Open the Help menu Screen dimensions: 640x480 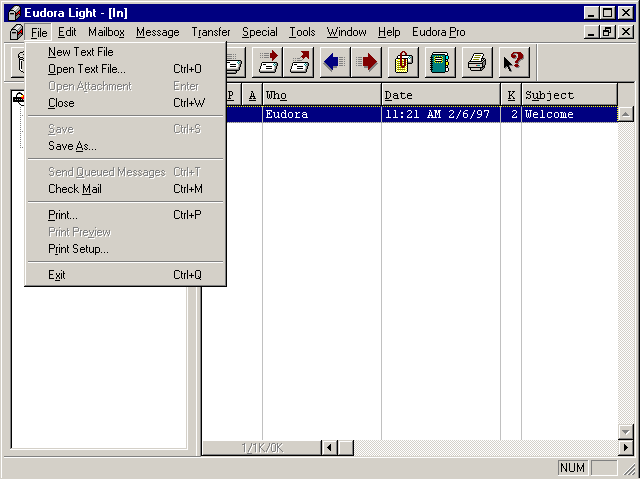coord(389,32)
